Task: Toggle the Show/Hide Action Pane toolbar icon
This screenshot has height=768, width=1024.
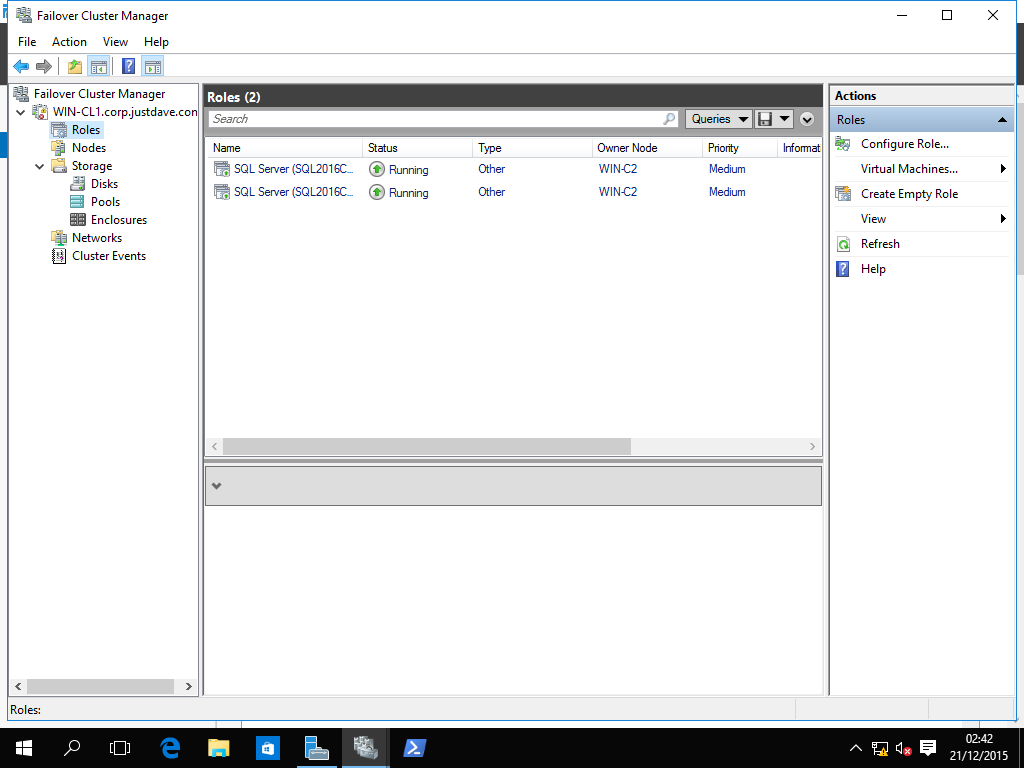Action: pyautogui.click(x=152, y=67)
